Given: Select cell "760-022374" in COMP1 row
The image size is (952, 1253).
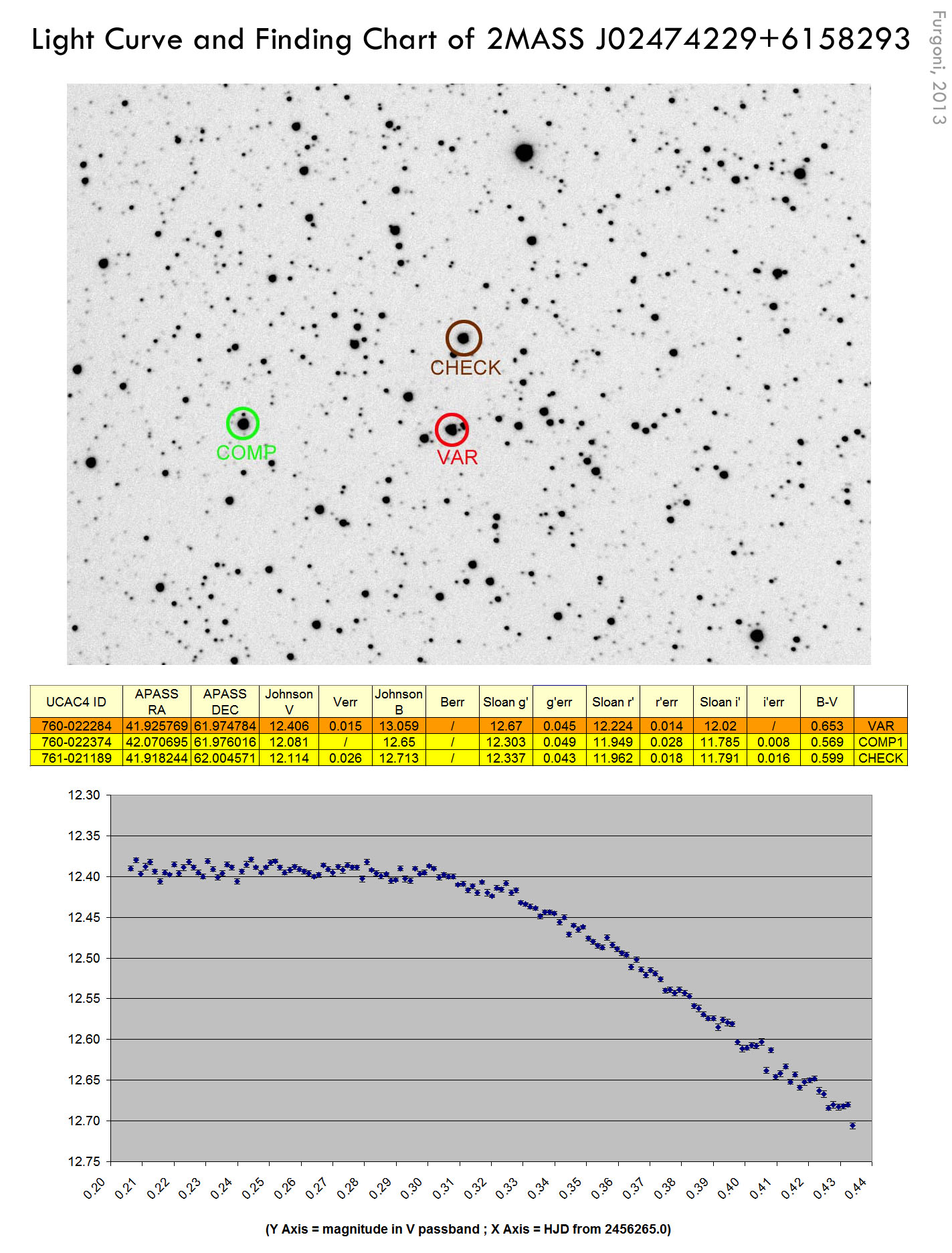Looking at the screenshot, I should 76,742.
